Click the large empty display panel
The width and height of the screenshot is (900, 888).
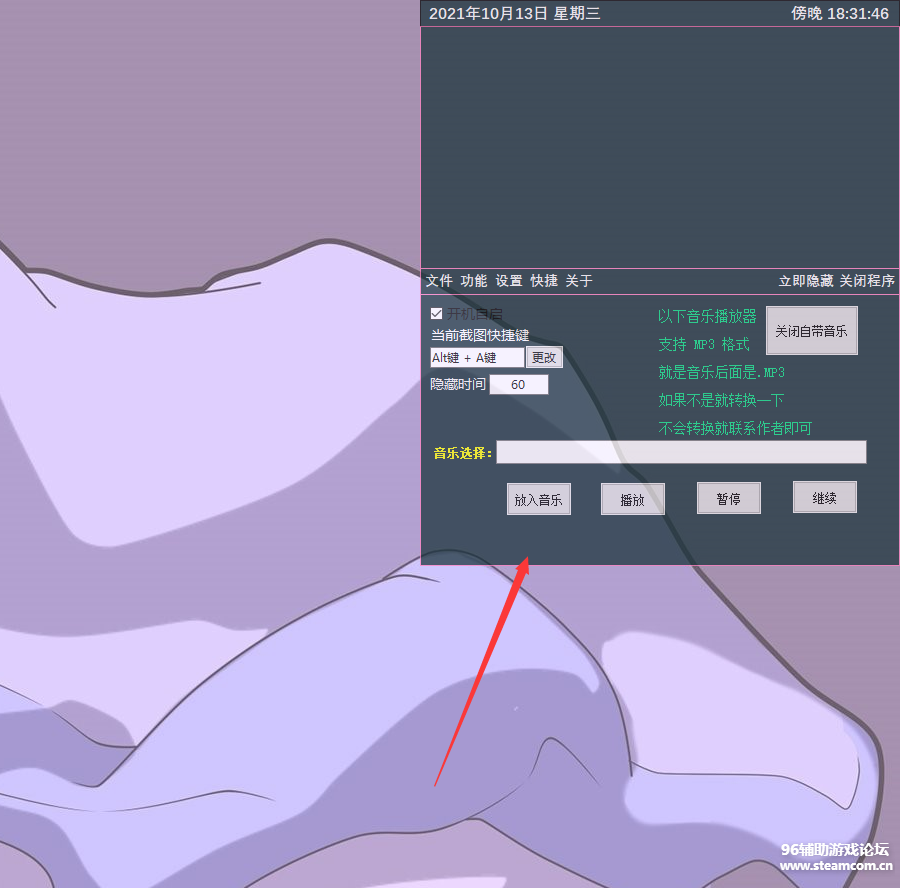coord(660,147)
